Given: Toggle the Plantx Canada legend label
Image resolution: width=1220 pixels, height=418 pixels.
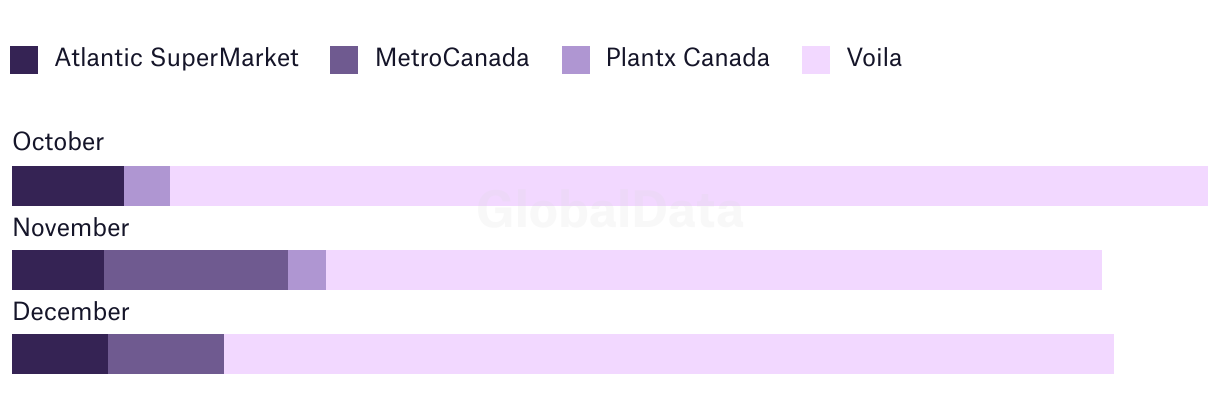Looking at the screenshot, I should click(688, 58).
